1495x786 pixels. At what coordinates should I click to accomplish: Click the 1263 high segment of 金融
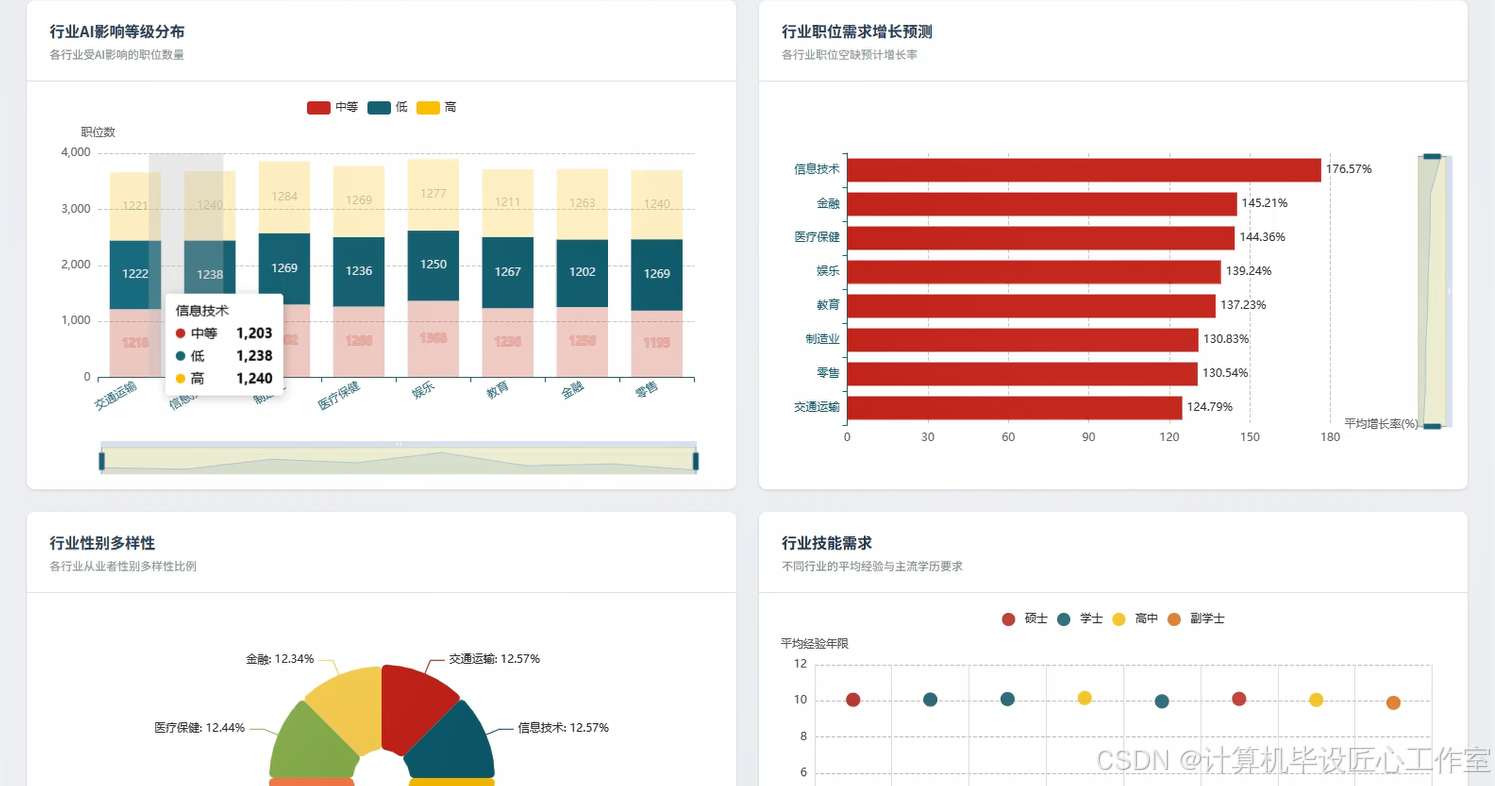pos(582,204)
